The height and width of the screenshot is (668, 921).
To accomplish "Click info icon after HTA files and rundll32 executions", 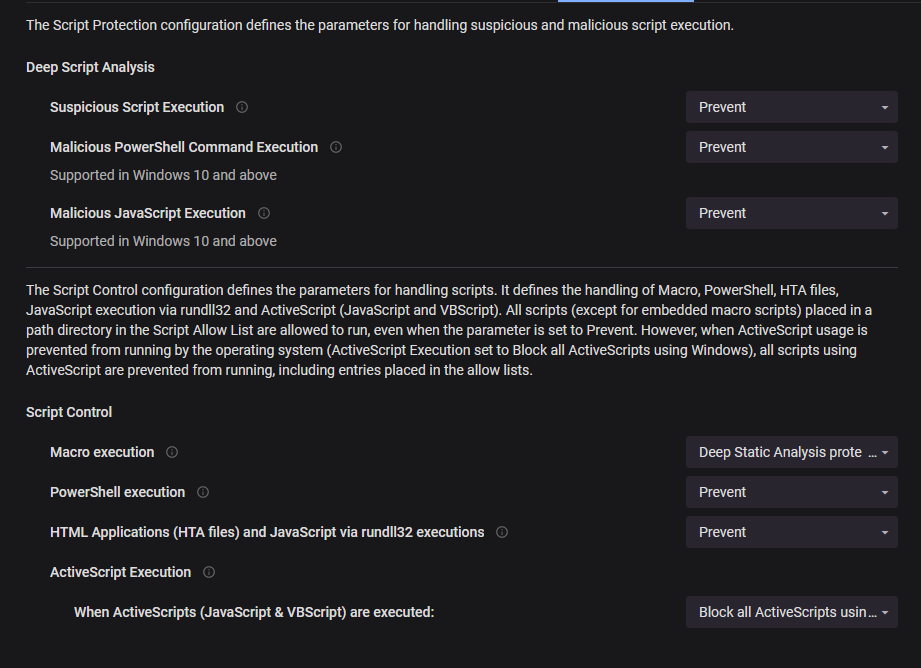I will click(502, 532).
